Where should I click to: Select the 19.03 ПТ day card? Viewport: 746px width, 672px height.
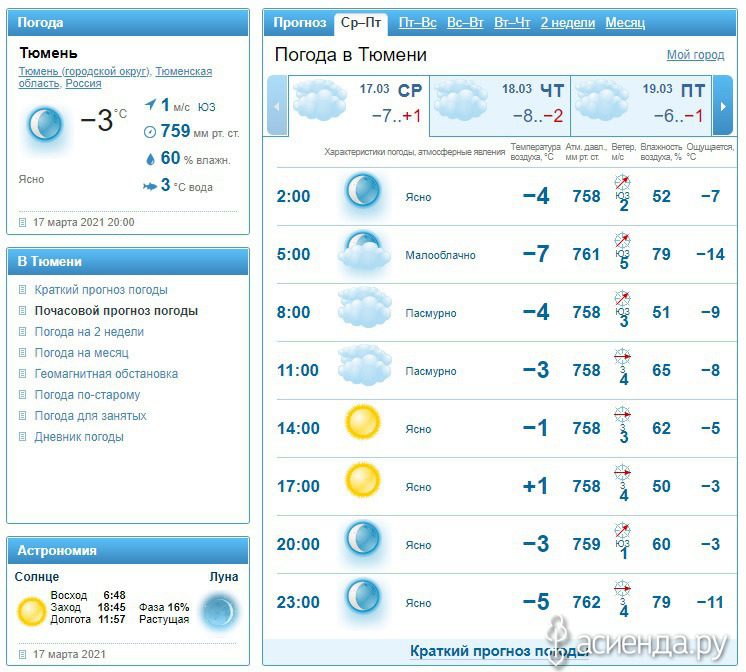[x=641, y=106]
